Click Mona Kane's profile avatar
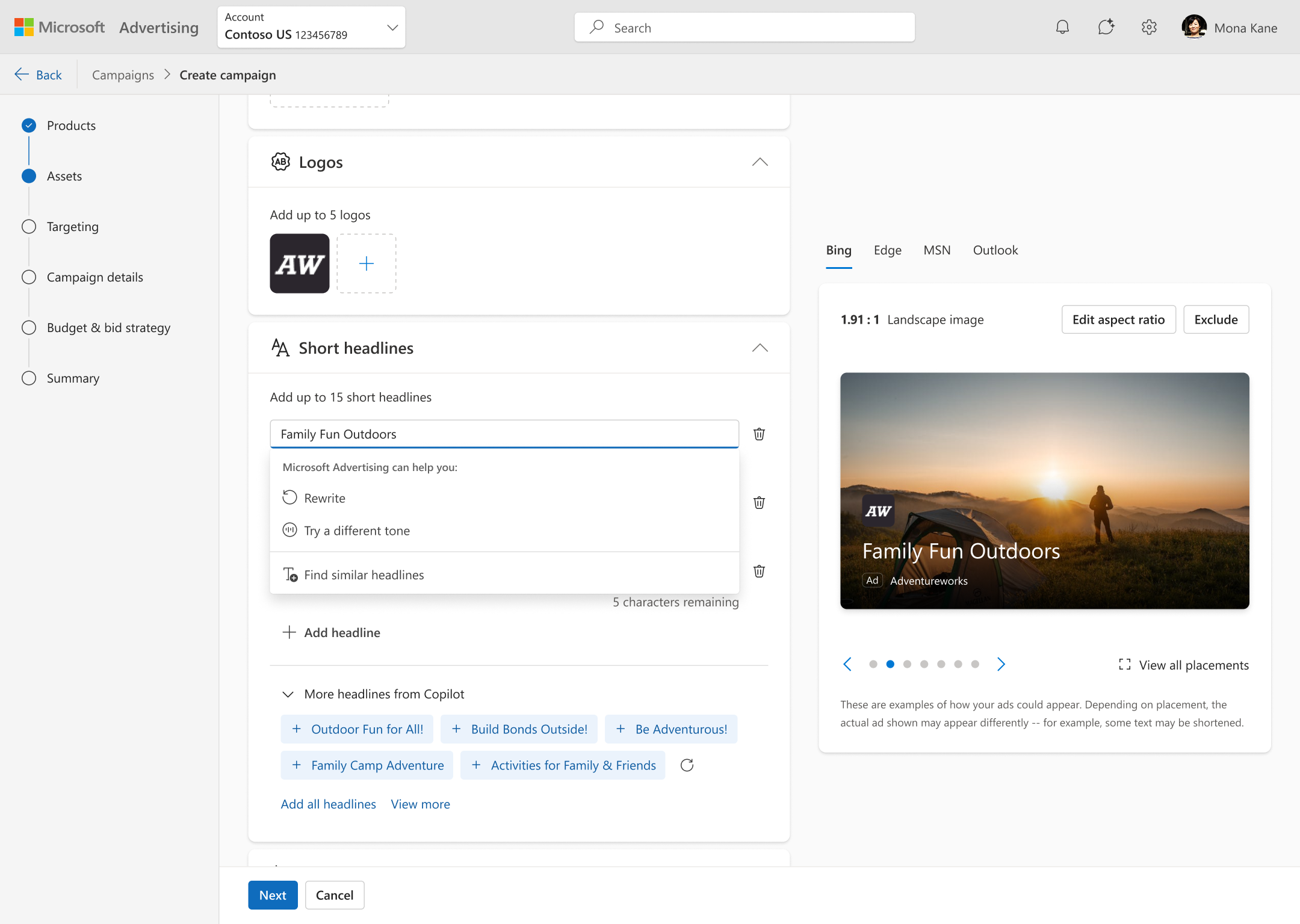Screen dimensions: 1300x924 (x=1194, y=27)
